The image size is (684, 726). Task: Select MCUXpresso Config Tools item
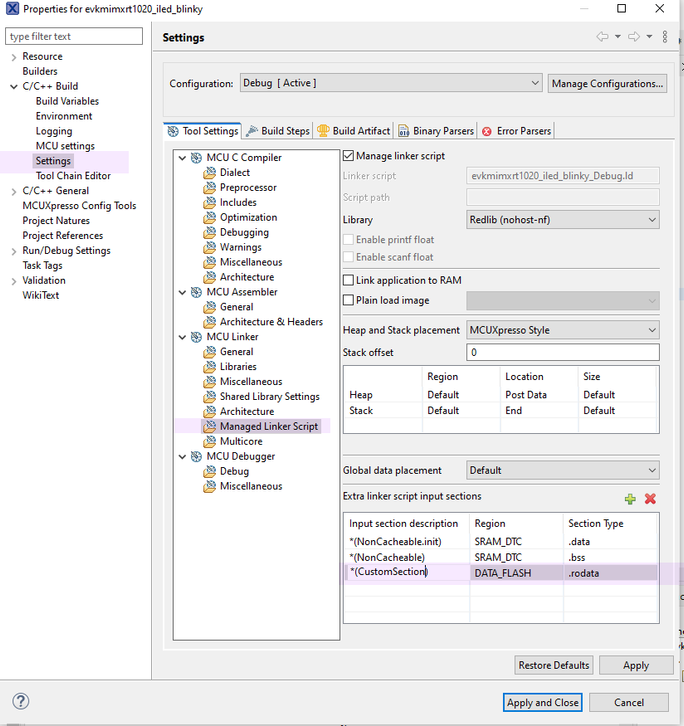[x=79, y=206]
